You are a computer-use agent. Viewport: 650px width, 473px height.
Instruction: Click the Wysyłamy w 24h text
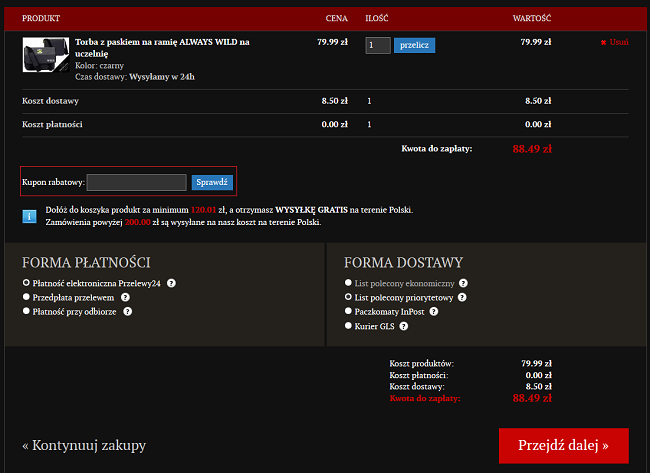tap(162, 77)
